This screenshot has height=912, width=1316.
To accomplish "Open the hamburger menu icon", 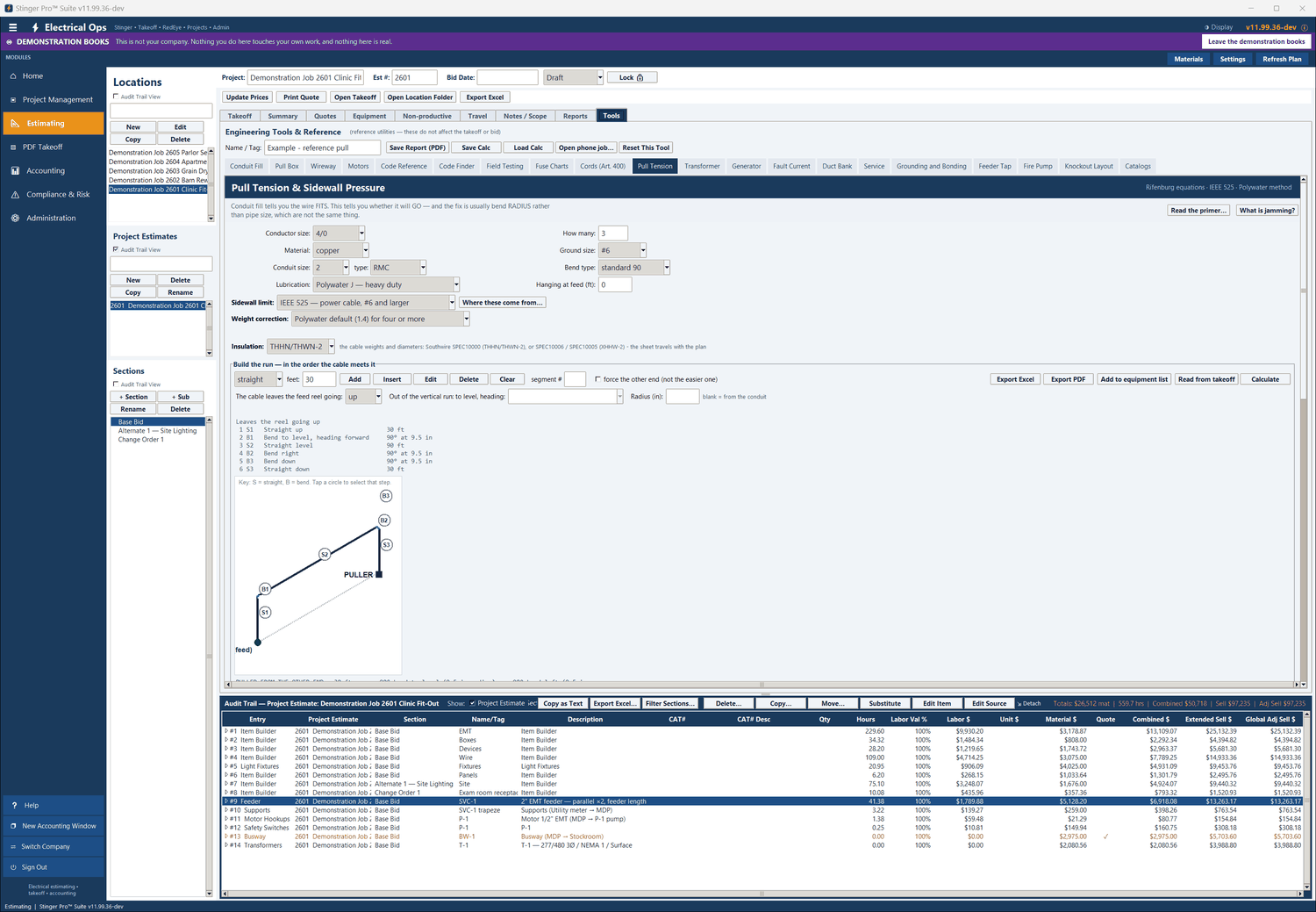I will [x=12, y=27].
